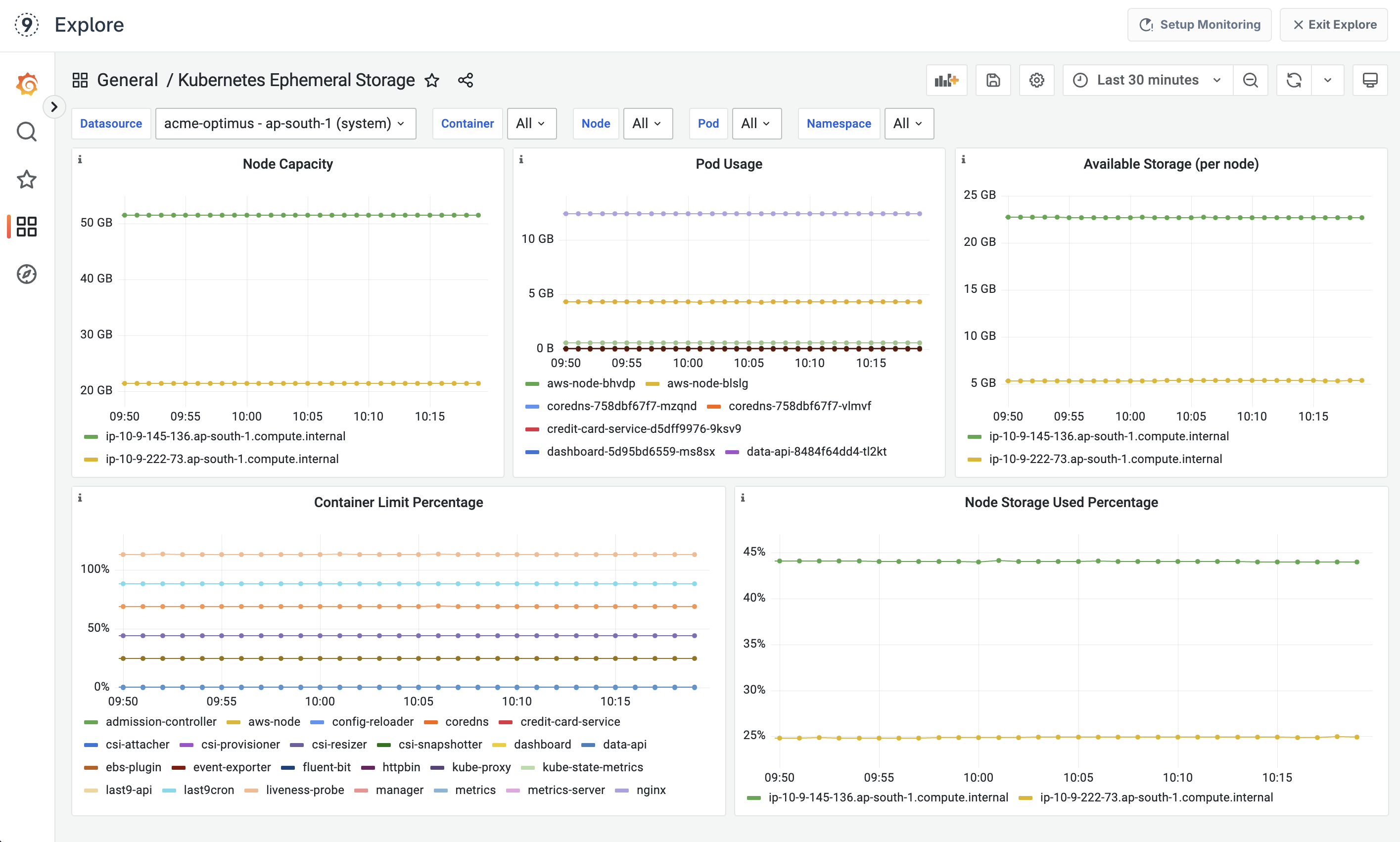Screen dimensions: 1400x842
Task: Open the dashboards panel icon in sidebar
Action: pos(26,227)
